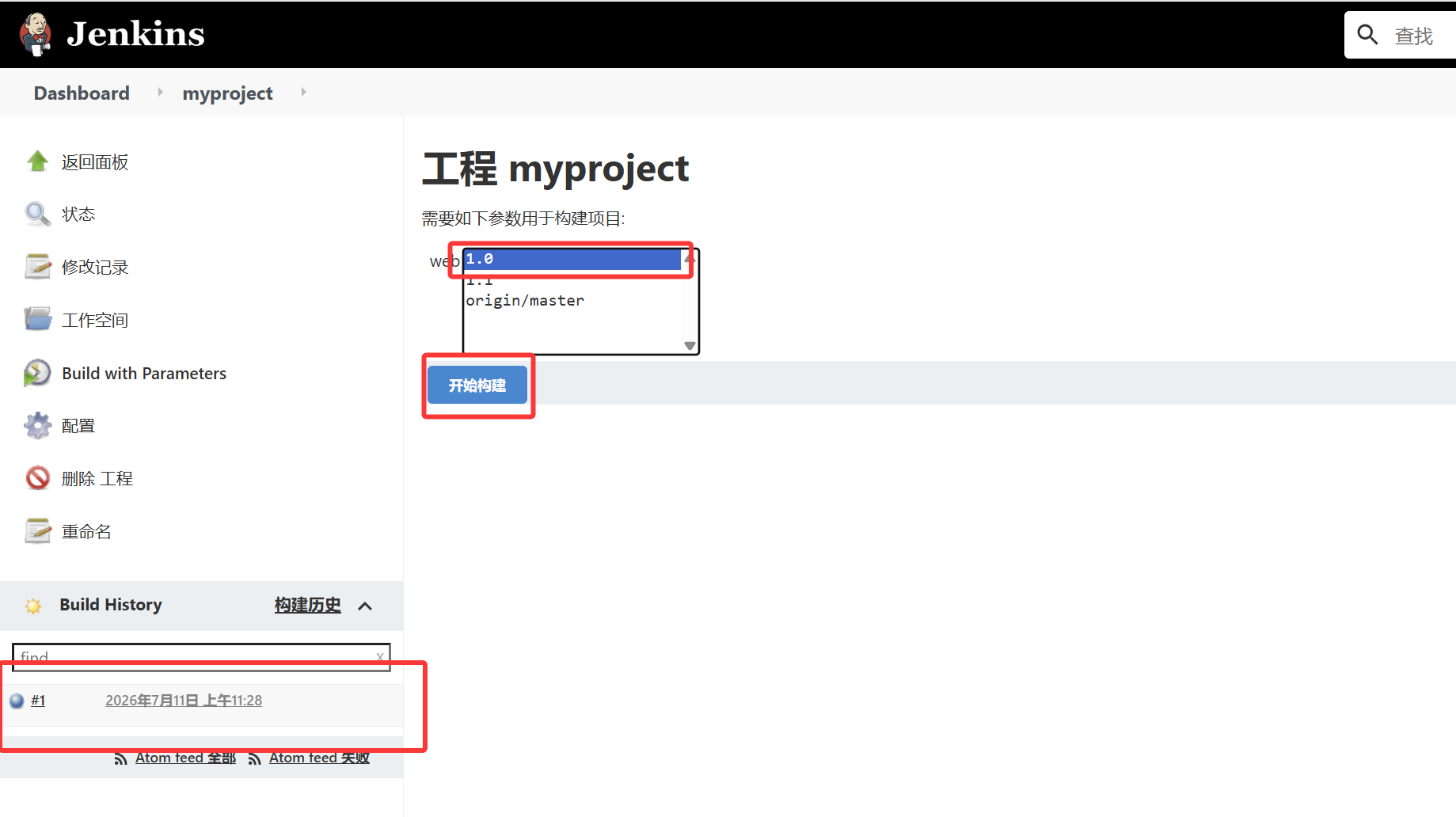
Task: Focus the find build filter field
Action: click(x=201, y=656)
